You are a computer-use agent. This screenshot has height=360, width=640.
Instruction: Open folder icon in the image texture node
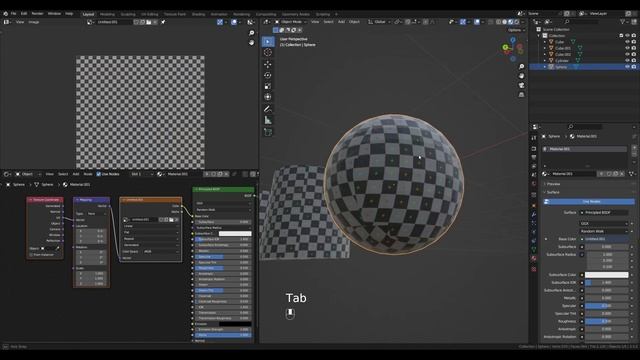coord(171,220)
